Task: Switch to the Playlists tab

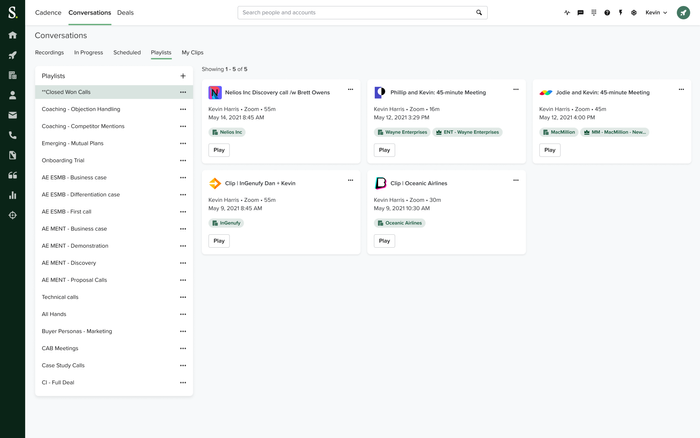Action: [x=161, y=52]
